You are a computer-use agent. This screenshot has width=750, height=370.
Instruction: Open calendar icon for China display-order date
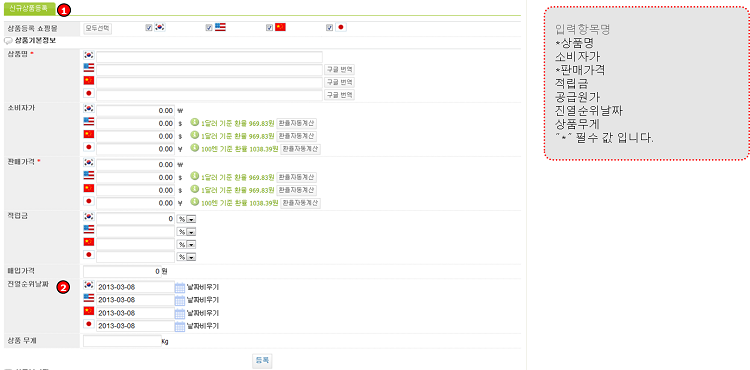coord(180,314)
